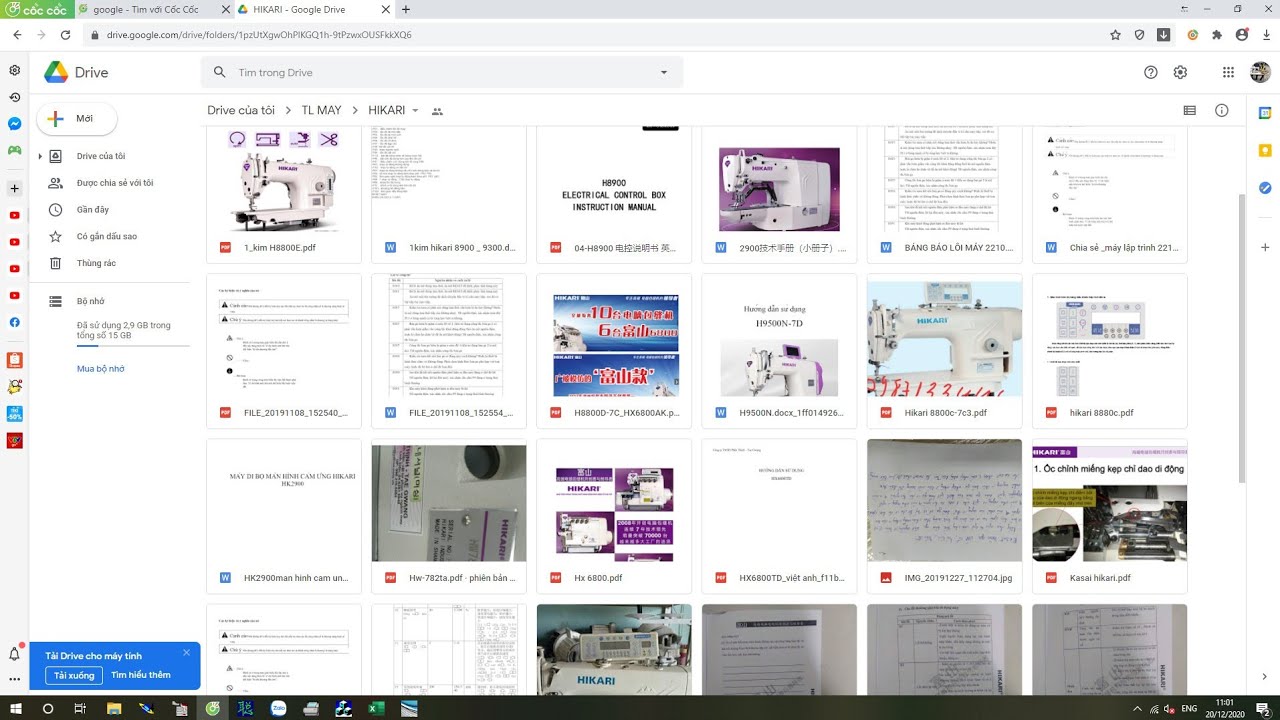This screenshot has height=720, width=1280.
Task: Open Google apps grid launcher
Action: tap(1228, 72)
